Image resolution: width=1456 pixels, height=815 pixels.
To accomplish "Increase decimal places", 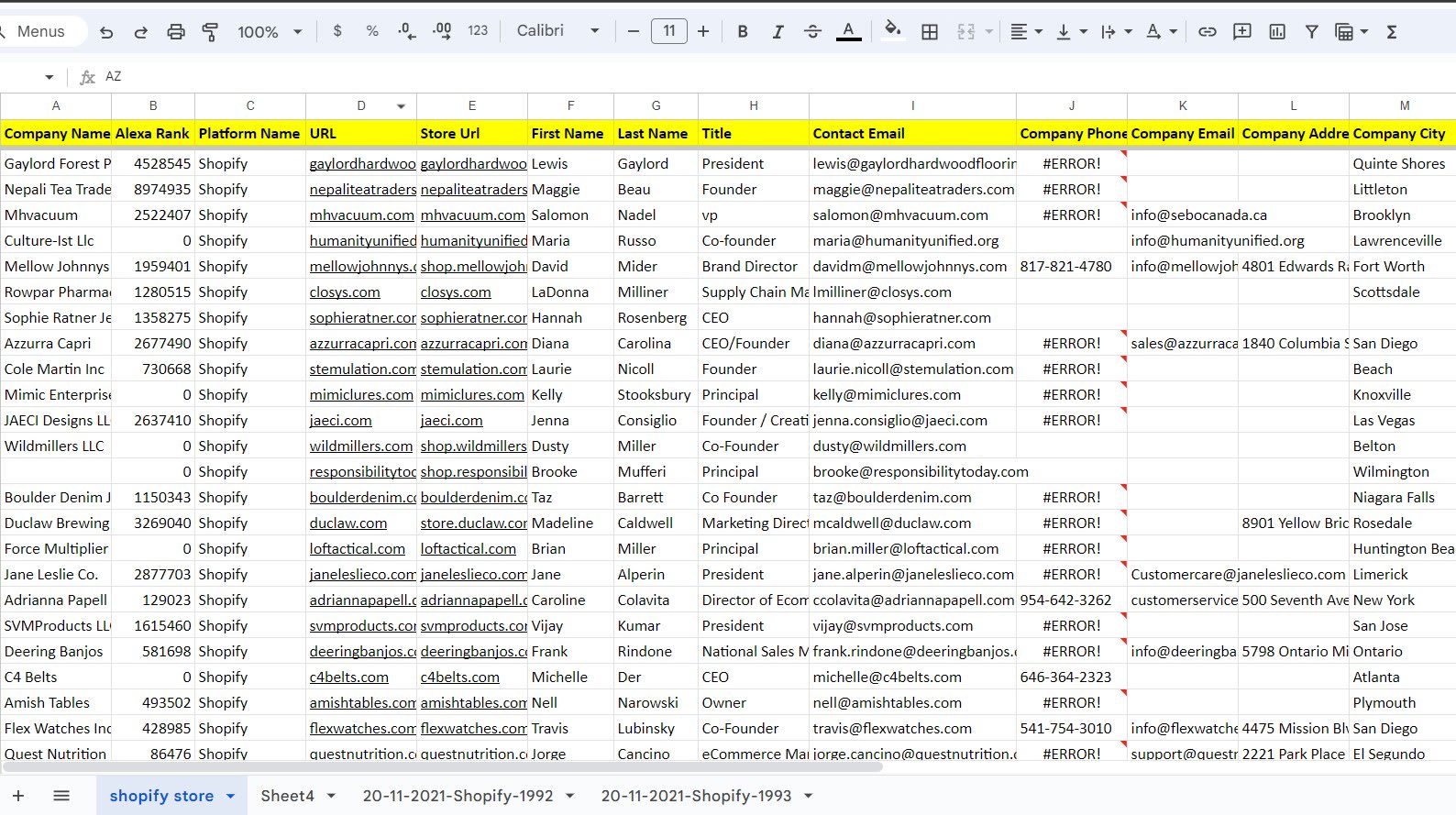I will click(442, 31).
